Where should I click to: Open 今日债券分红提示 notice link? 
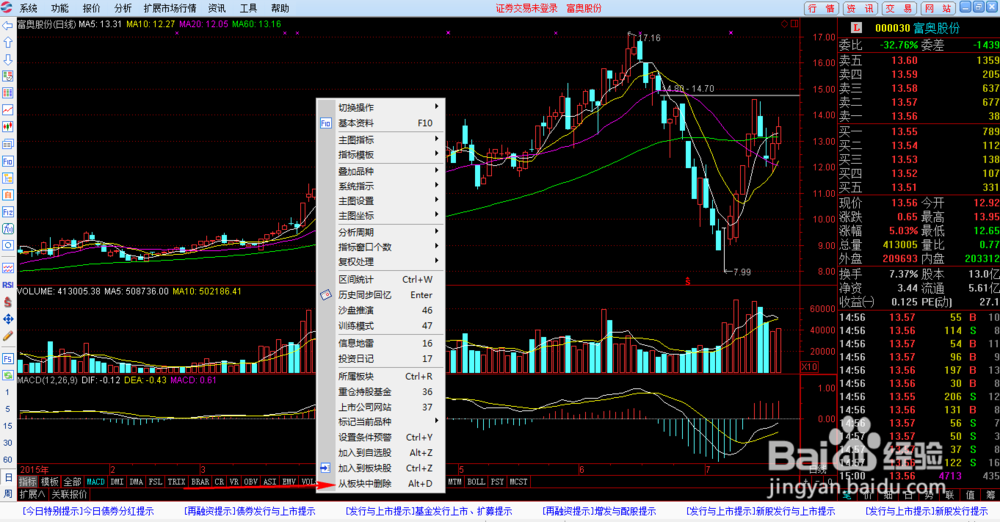point(88,511)
